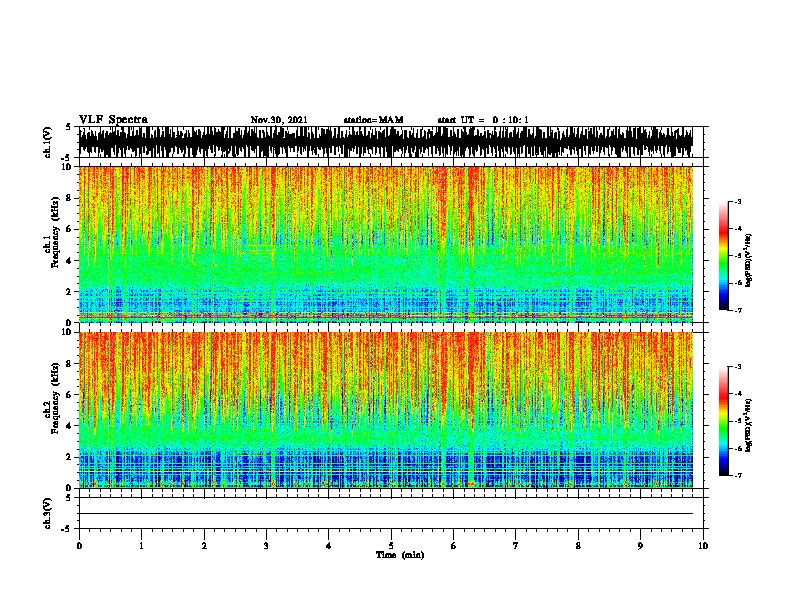Image resolution: width=792 pixels, height=612 pixels.
Task: Click the "ch.1(V)" y-axis label
Action: pyautogui.click(x=48, y=142)
